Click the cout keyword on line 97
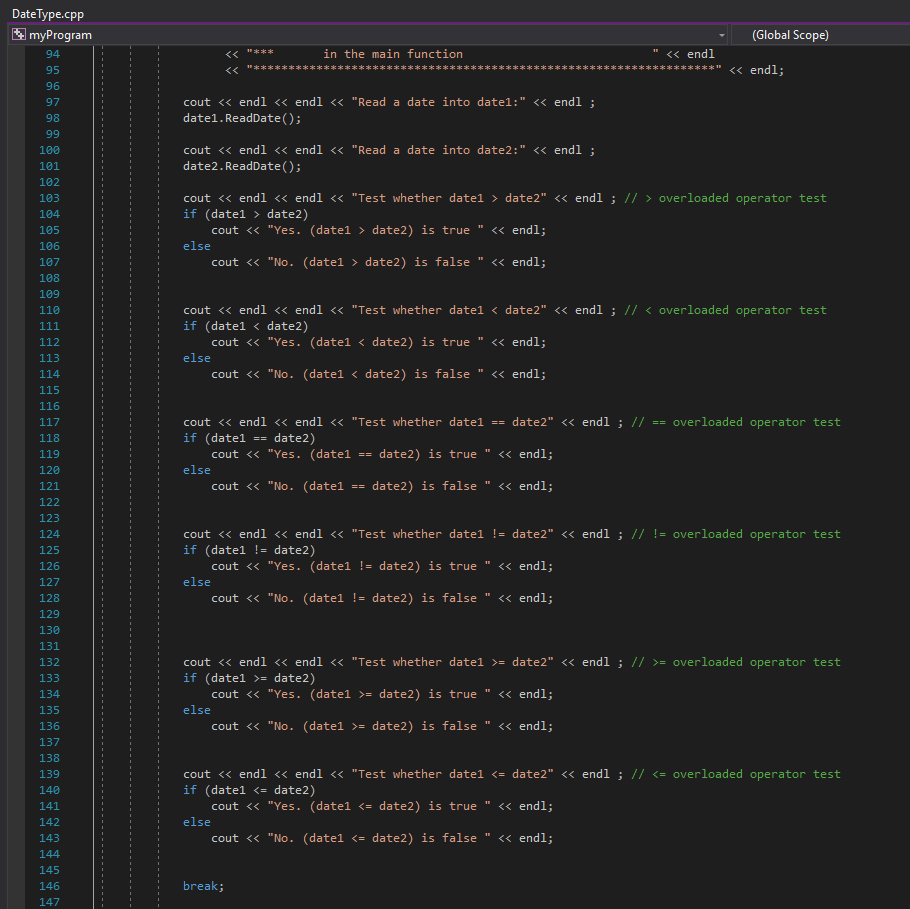 point(196,101)
